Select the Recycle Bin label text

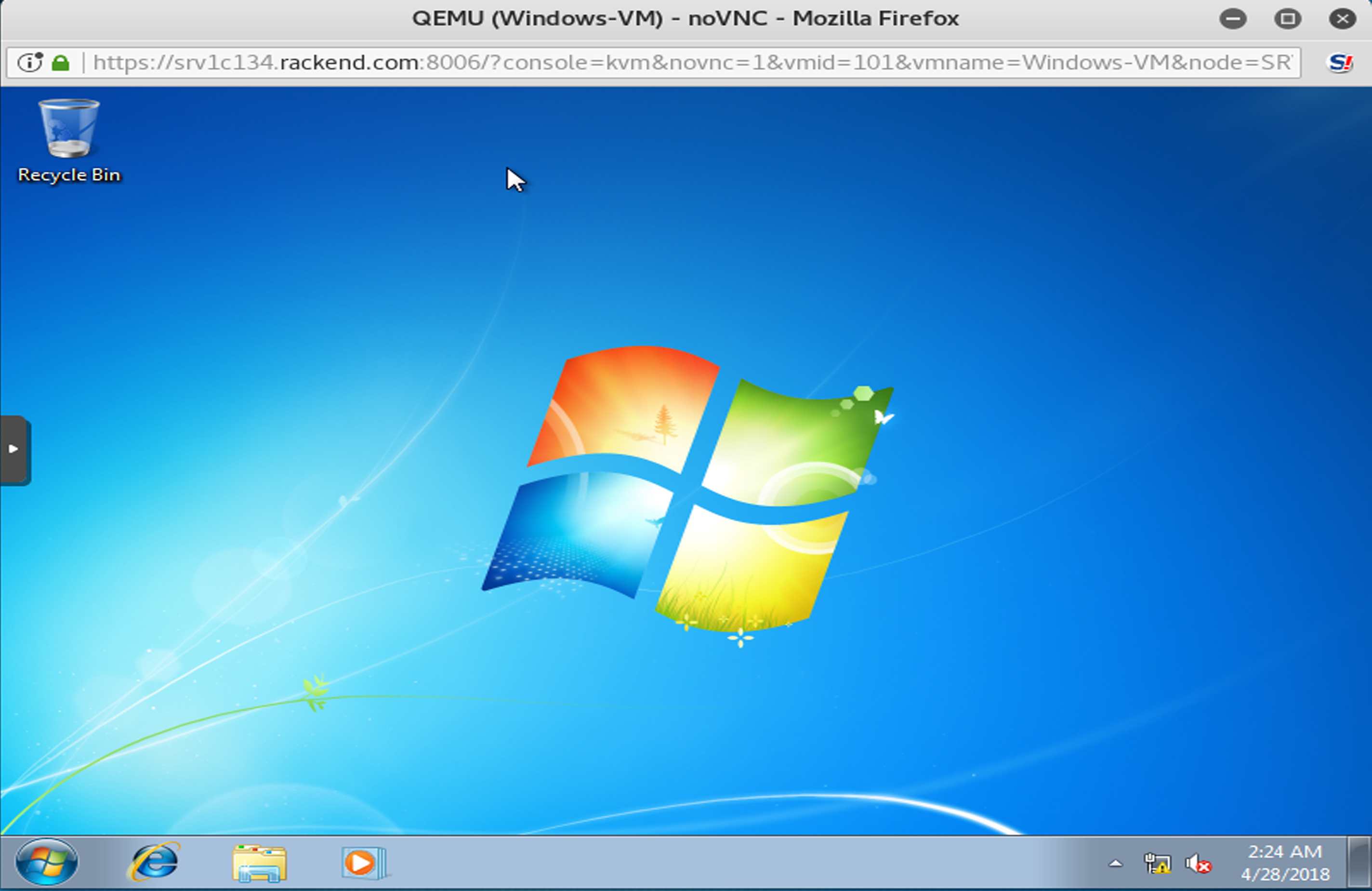(69, 175)
